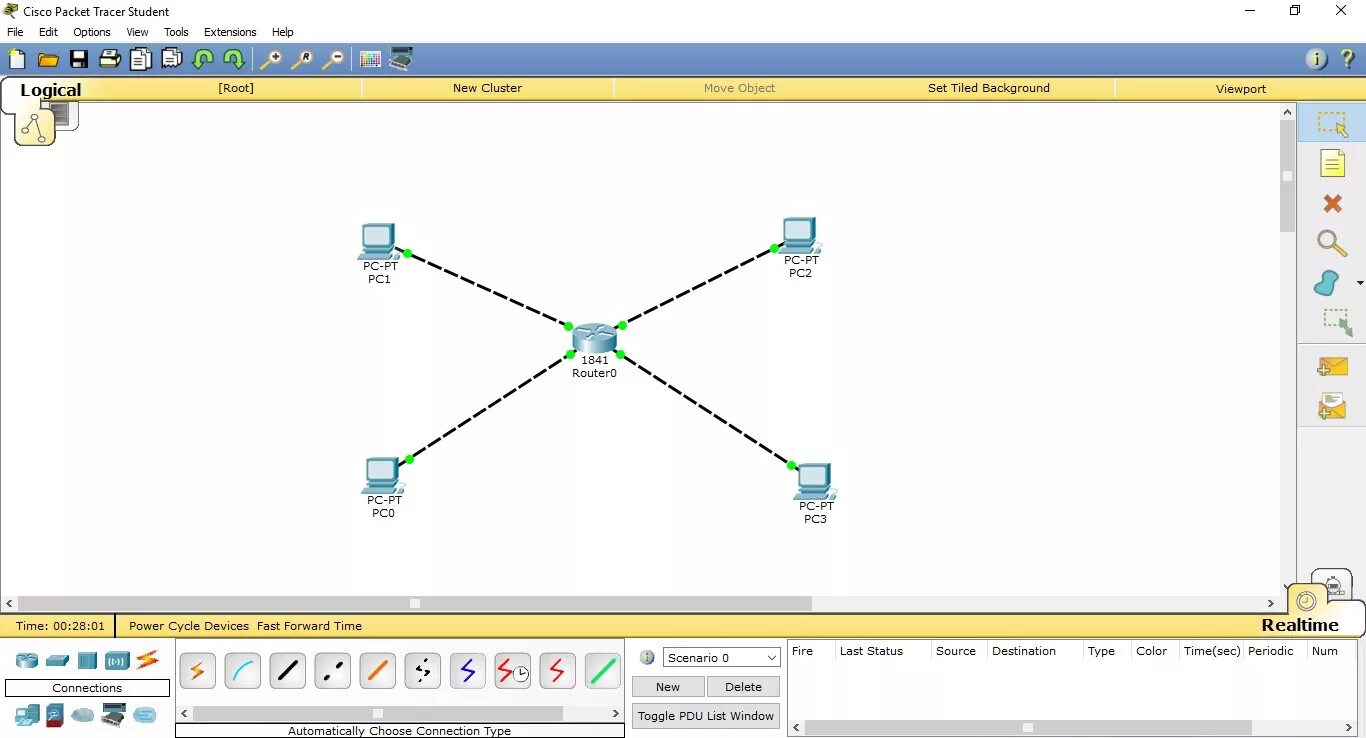Click Power Cycle Devices

189,626
